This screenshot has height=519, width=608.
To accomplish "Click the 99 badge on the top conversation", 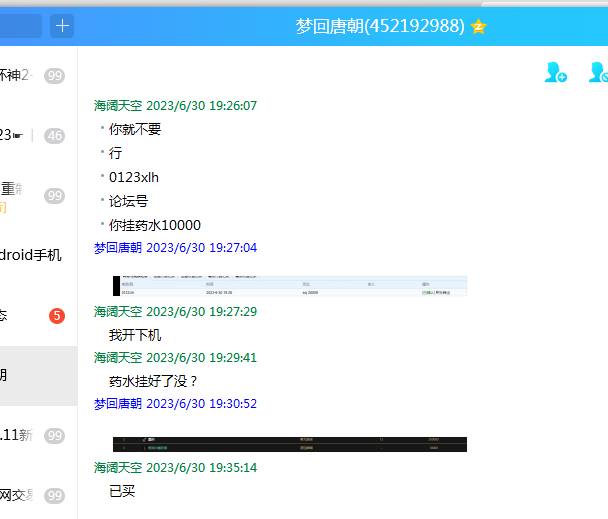I will tap(55, 76).
